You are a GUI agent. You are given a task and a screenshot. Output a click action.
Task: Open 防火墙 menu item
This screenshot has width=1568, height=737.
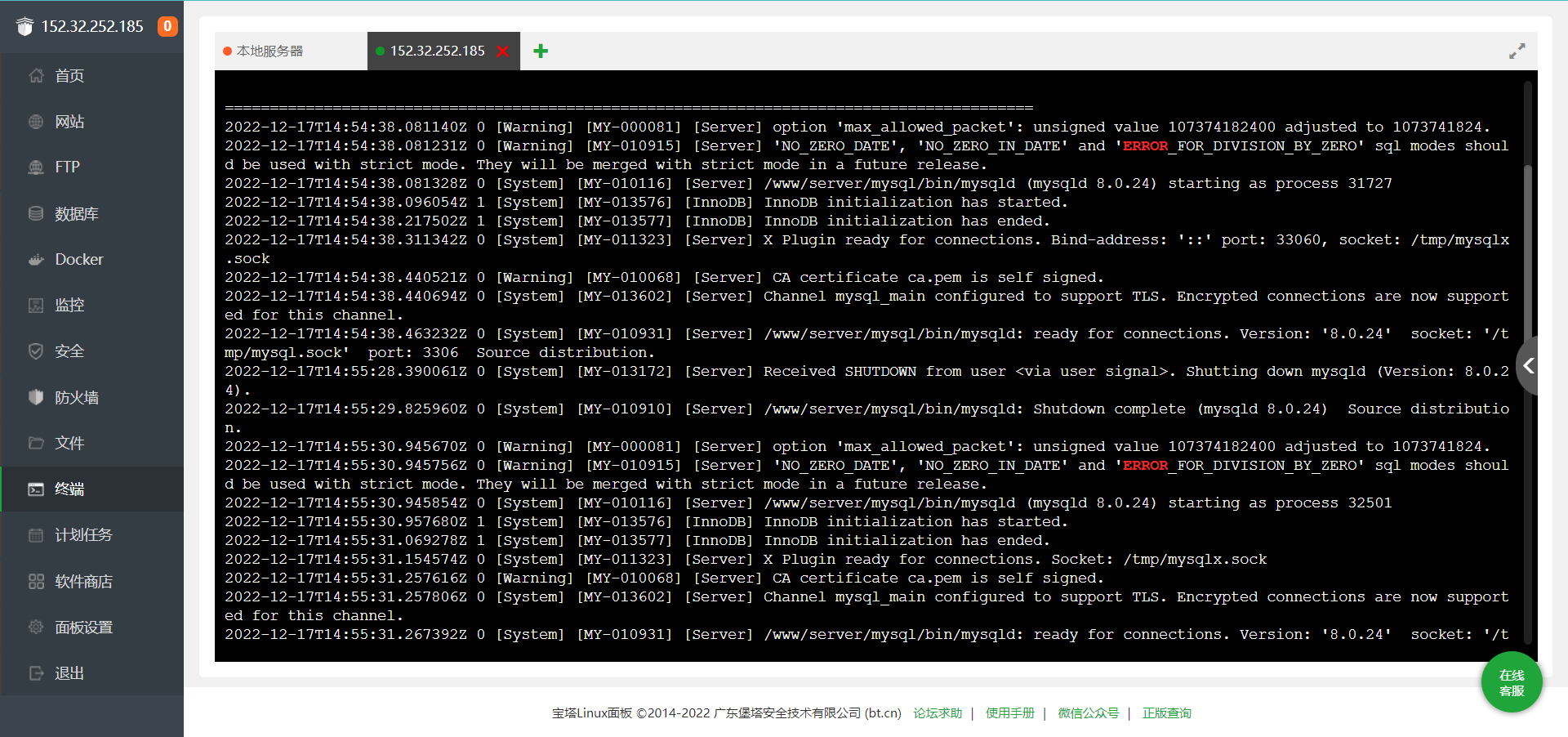click(x=91, y=397)
